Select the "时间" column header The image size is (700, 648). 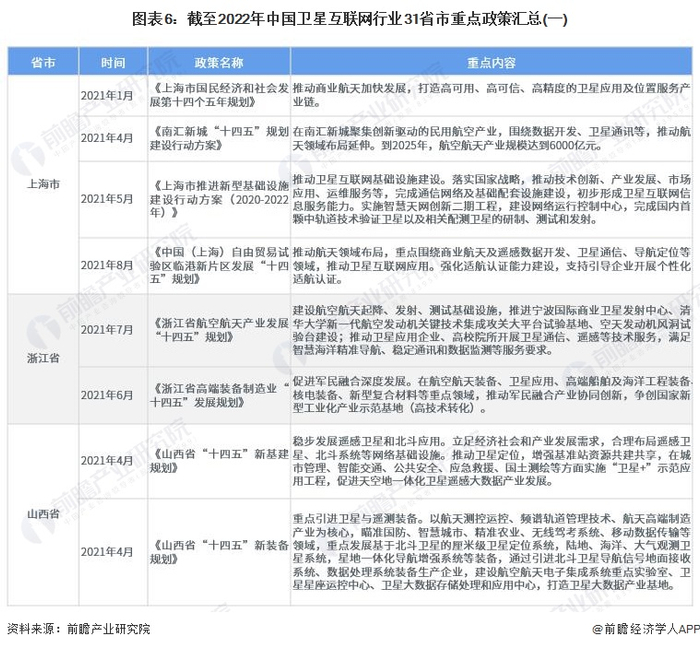[x=113, y=62]
